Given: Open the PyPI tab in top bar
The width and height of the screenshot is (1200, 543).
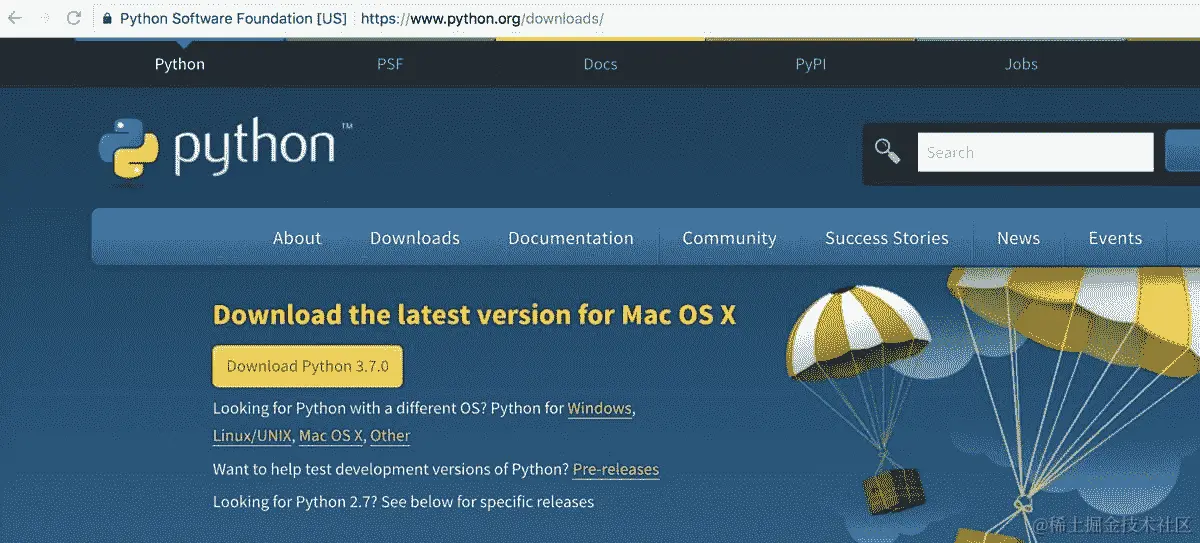Looking at the screenshot, I should pyautogui.click(x=811, y=64).
